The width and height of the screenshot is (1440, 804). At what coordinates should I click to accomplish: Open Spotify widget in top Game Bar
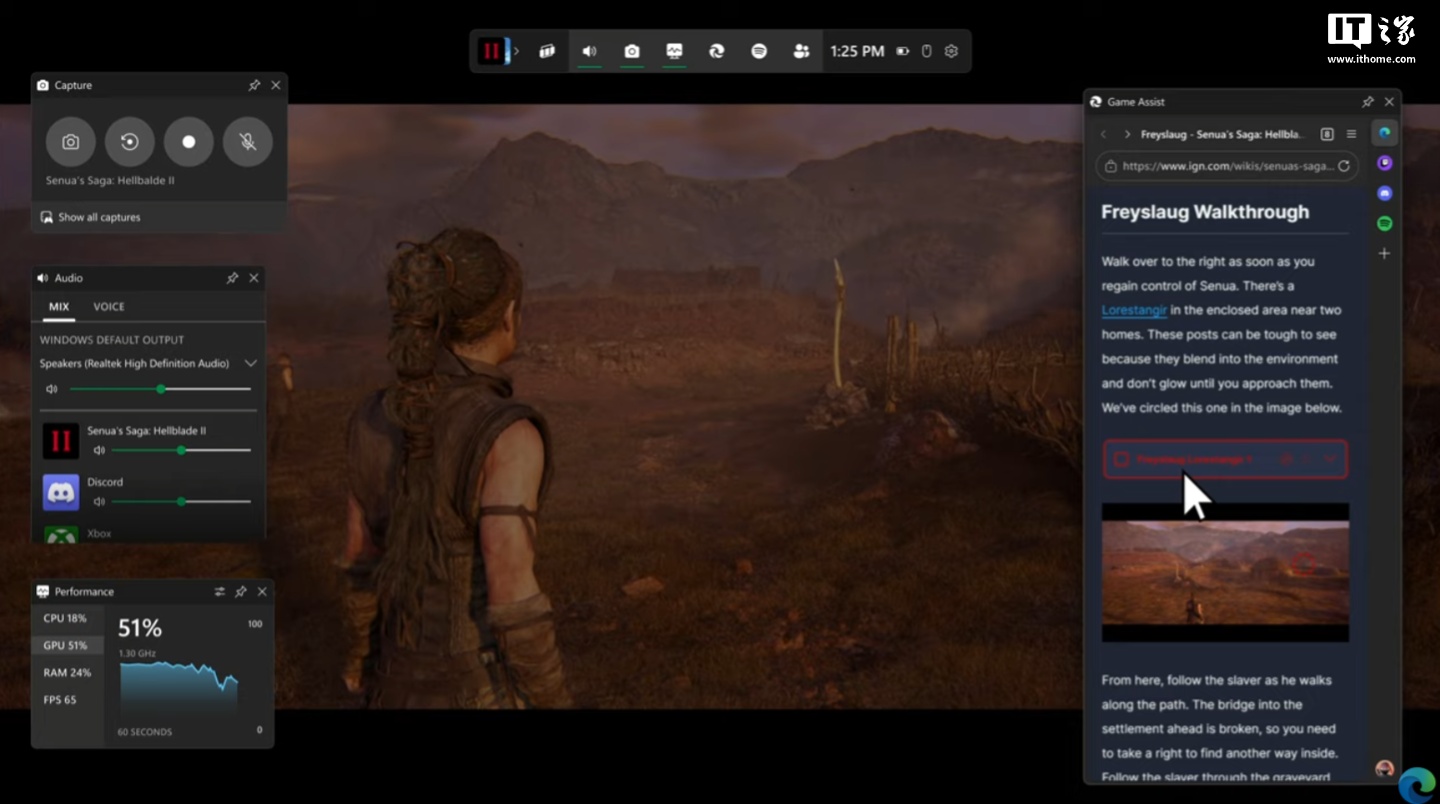759,51
